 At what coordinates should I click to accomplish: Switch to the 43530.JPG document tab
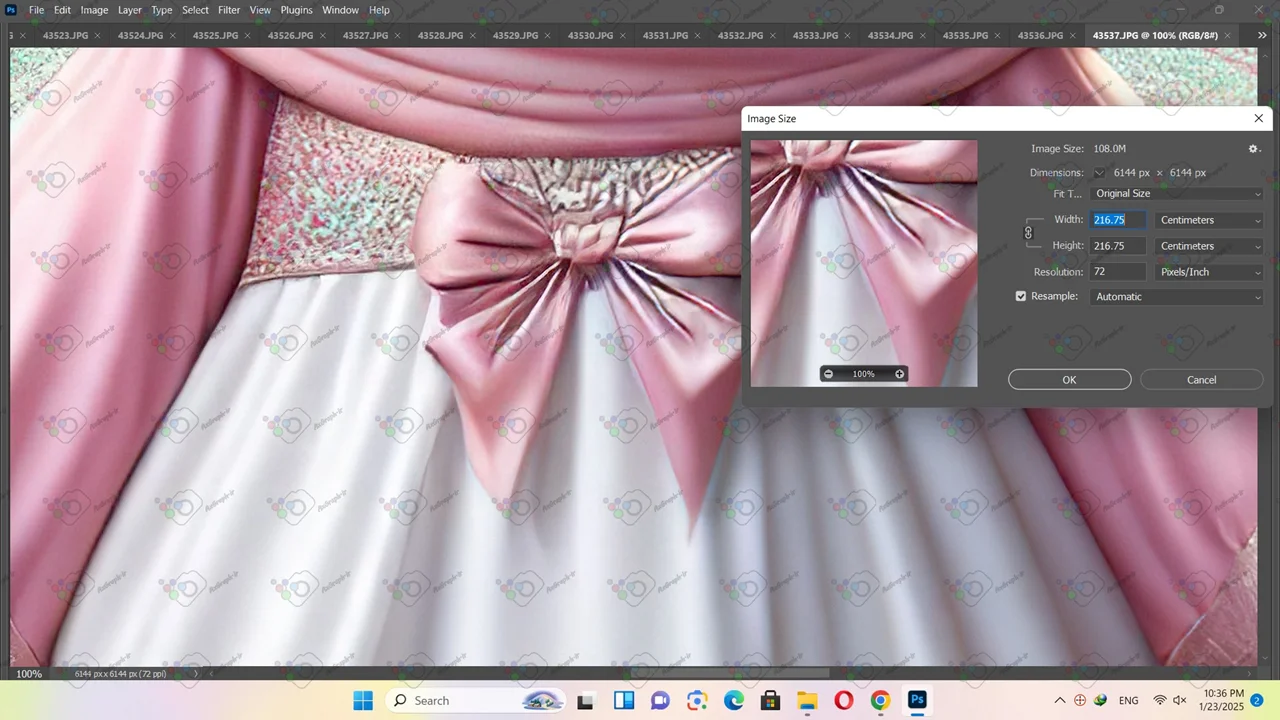590,36
